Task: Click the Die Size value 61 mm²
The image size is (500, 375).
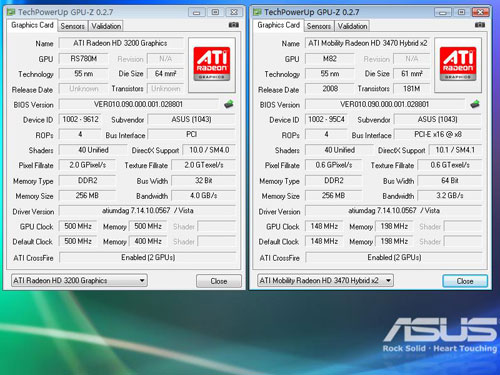Action: pos(411,73)
